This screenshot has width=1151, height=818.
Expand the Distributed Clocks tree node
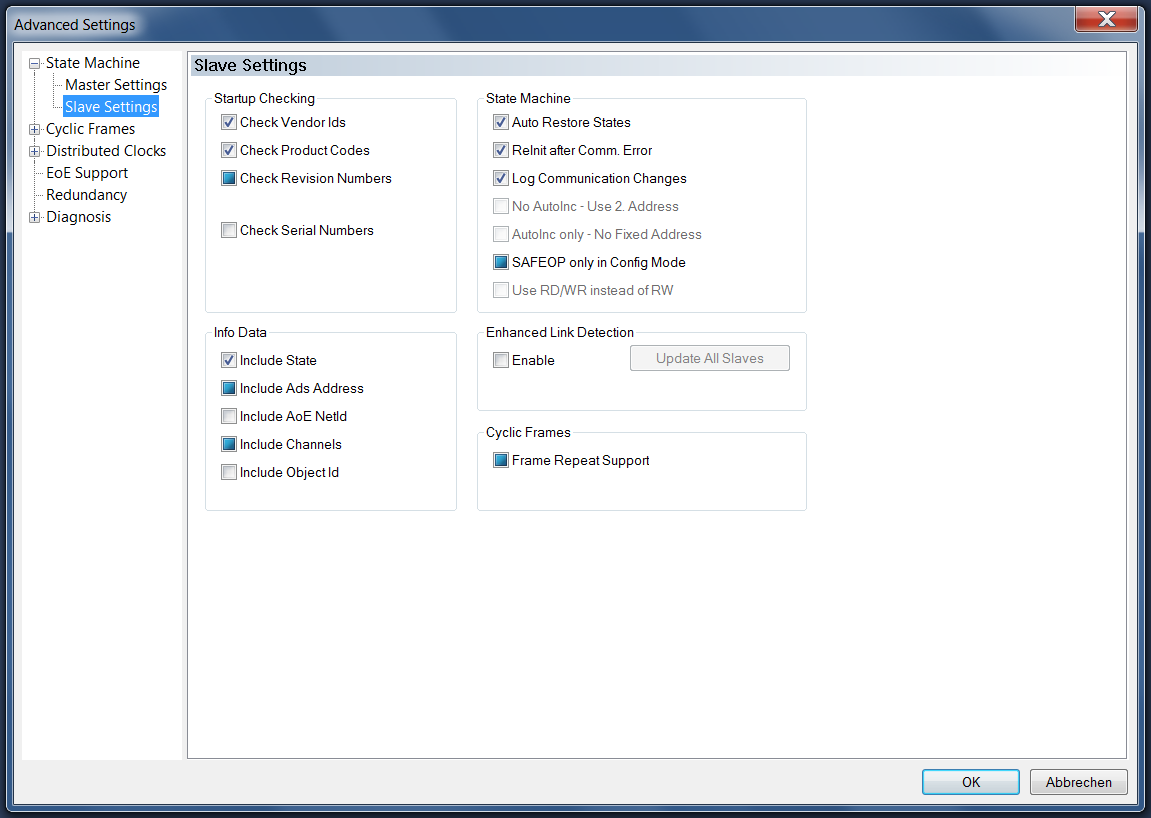35,152
